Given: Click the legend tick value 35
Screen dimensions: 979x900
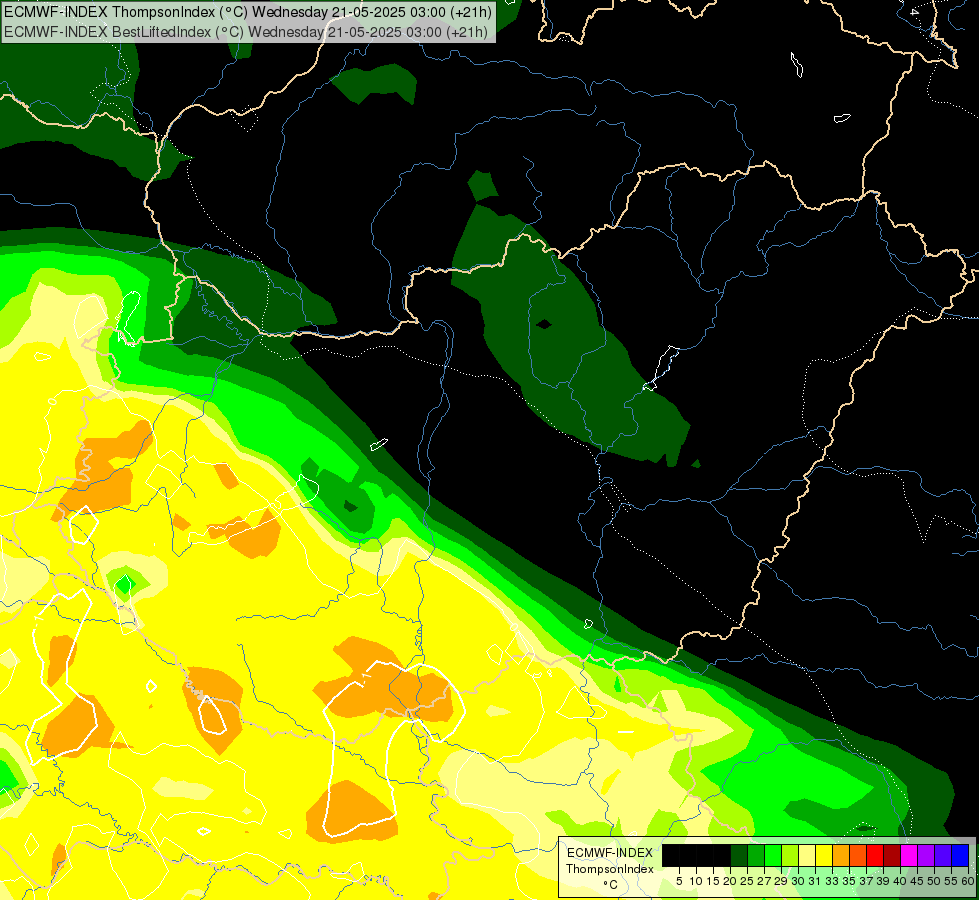Looking at the screenshot, I should pos(849,881).
